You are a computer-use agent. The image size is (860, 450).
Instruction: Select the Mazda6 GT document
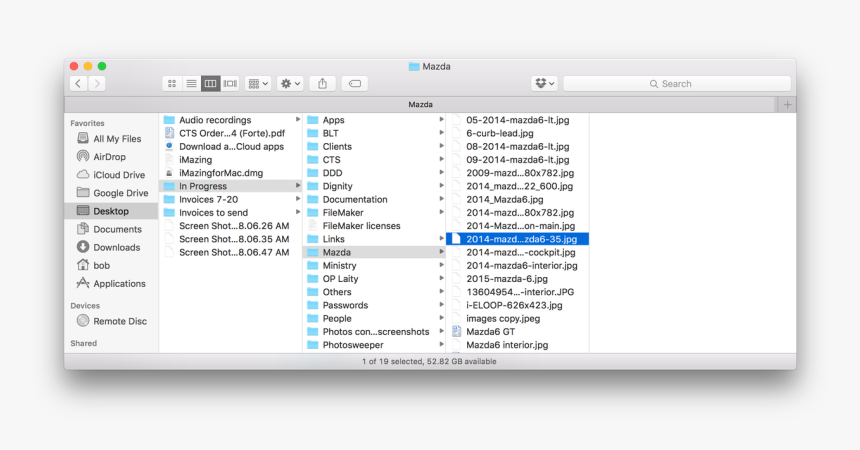coord(518,331)
